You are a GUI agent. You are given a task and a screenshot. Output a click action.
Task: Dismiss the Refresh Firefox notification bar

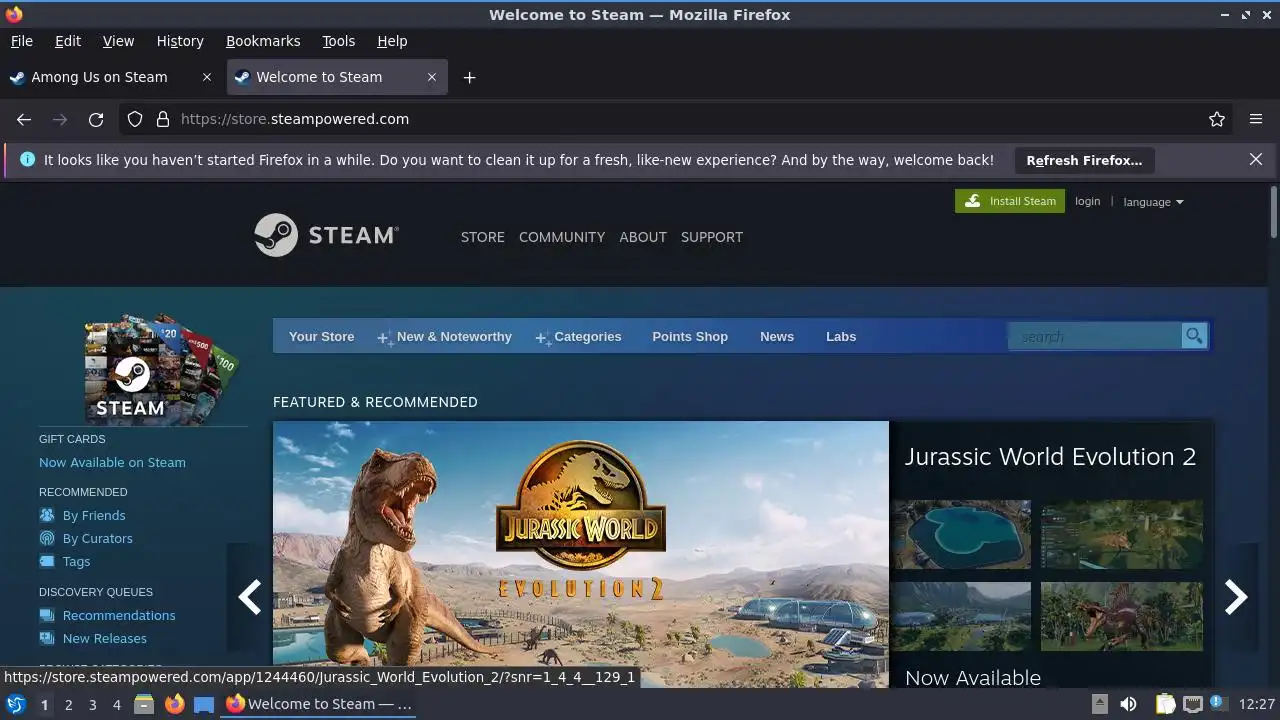click(1256, 159)
